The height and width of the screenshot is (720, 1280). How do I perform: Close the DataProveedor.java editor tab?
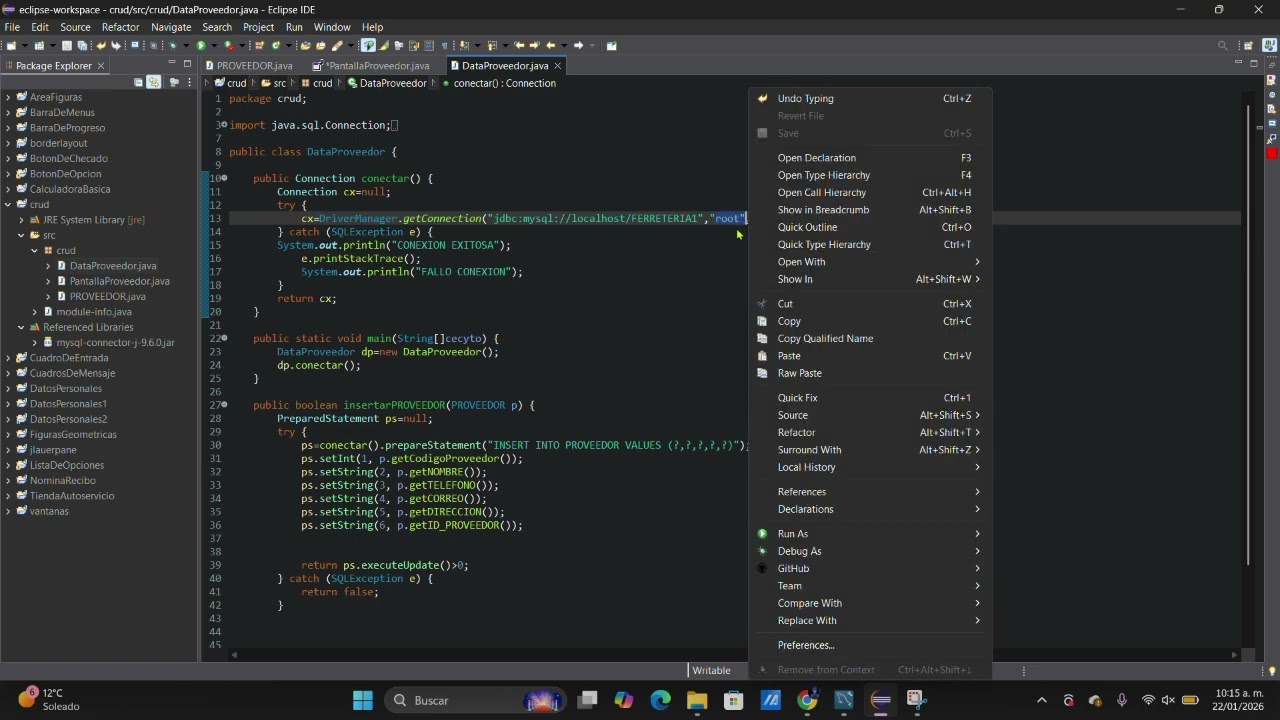558,66
